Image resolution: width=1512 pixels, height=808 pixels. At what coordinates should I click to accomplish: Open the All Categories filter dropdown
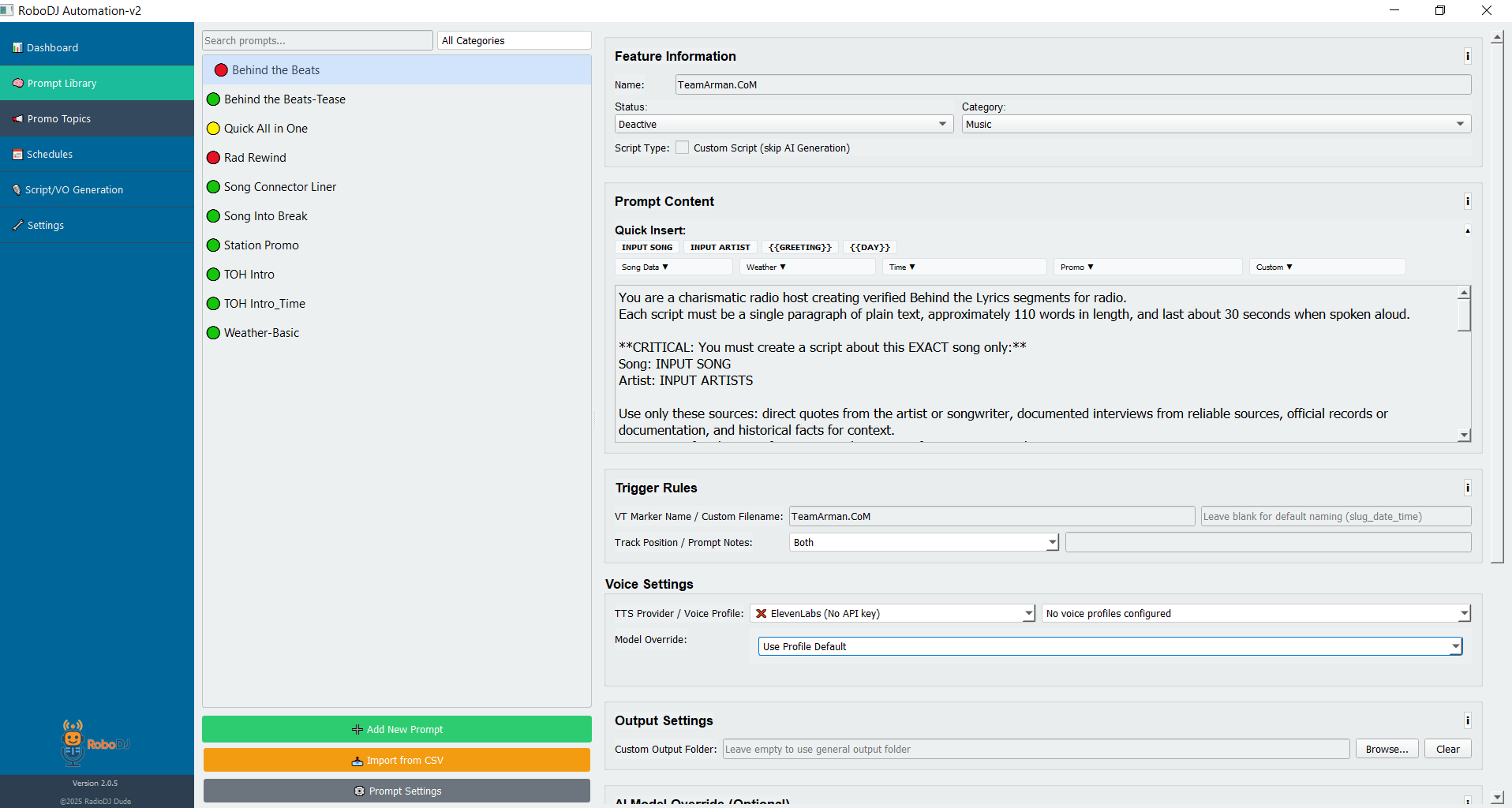515,40
